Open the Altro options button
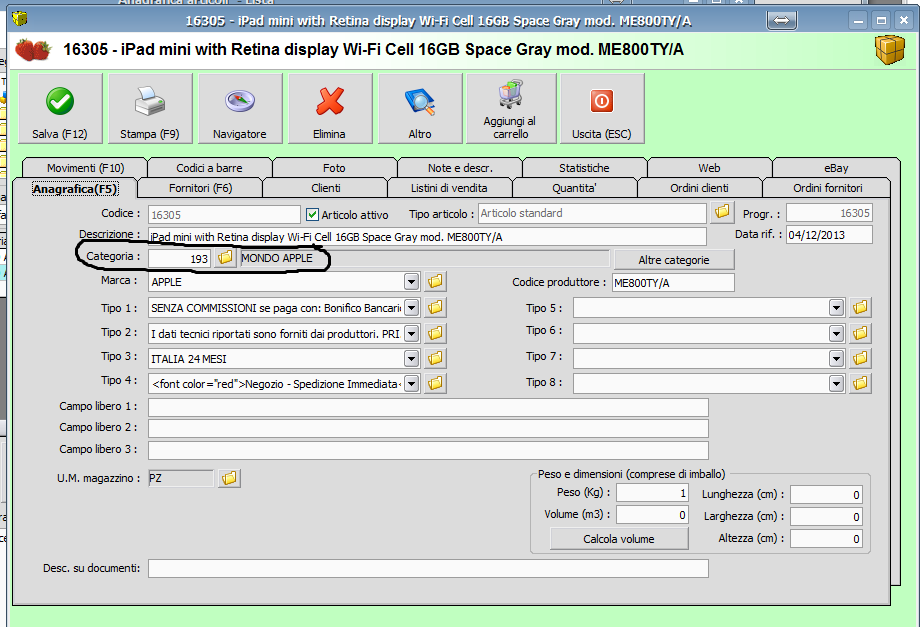Image resolution: width=920 pixels, height=627 pixels. pyautogui.click(x=420, y=109)
